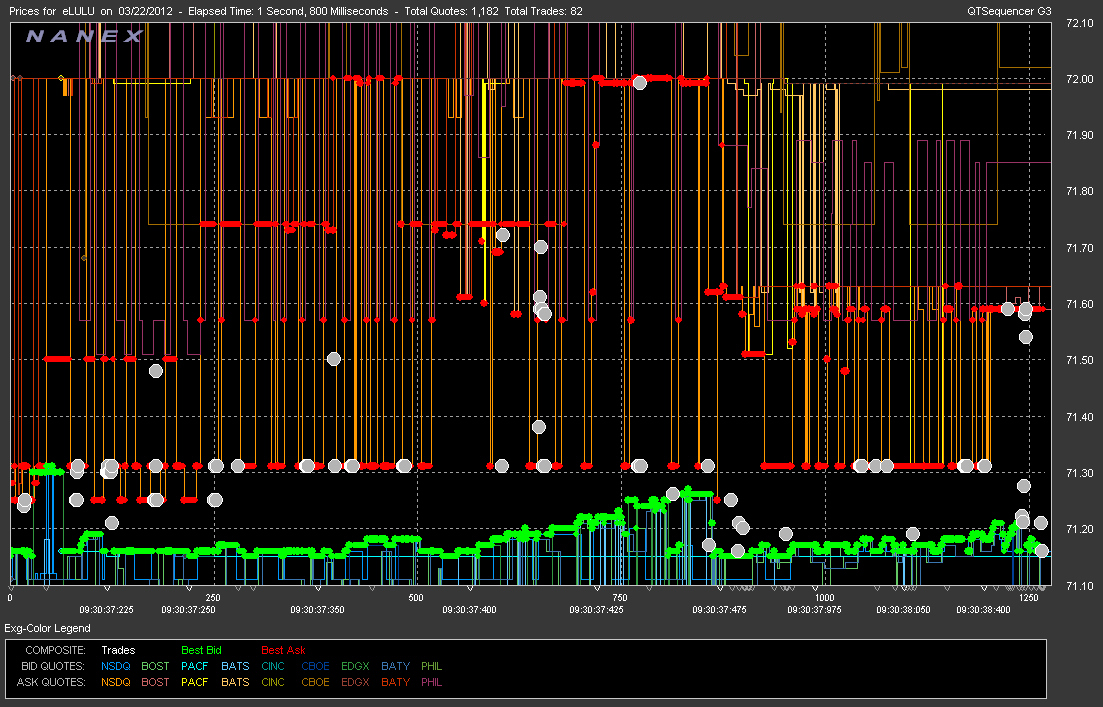Viewport: 1103px width, 707px height.
Task: Pick CINC in the BID QUOTES row
Action: click(273, 666)
